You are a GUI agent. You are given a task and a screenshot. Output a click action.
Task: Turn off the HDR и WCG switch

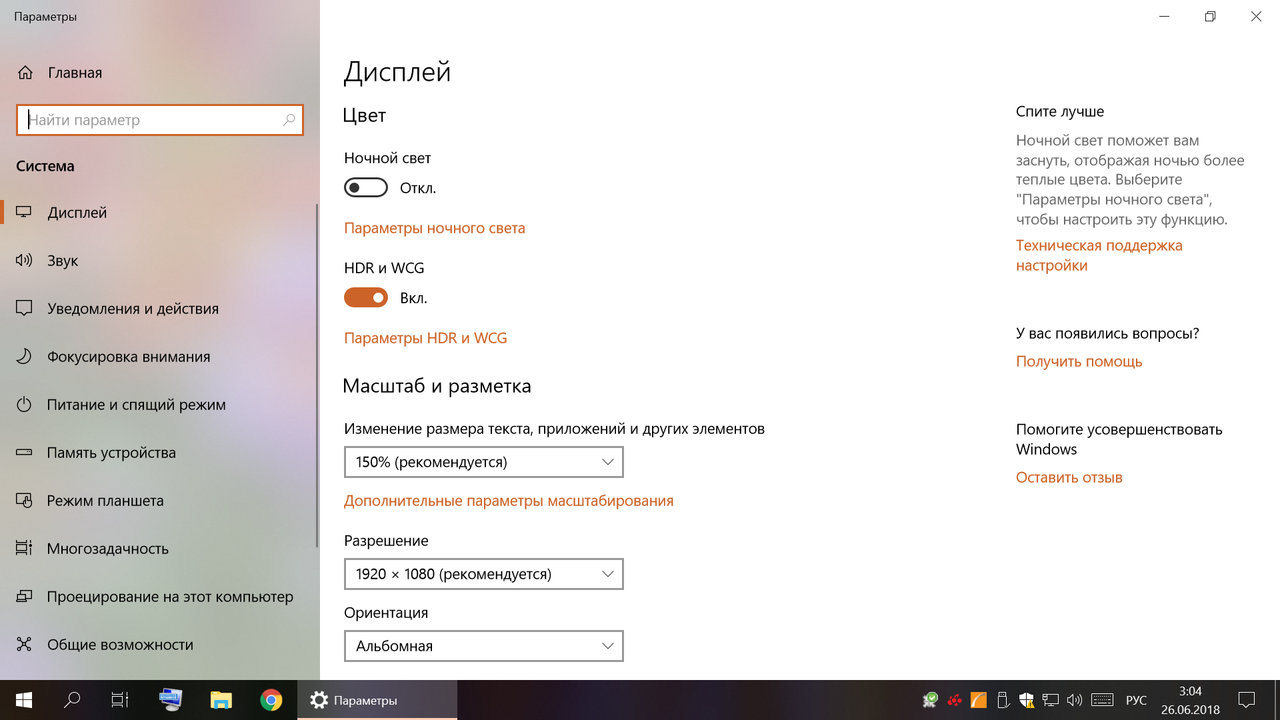coord(365,298)
